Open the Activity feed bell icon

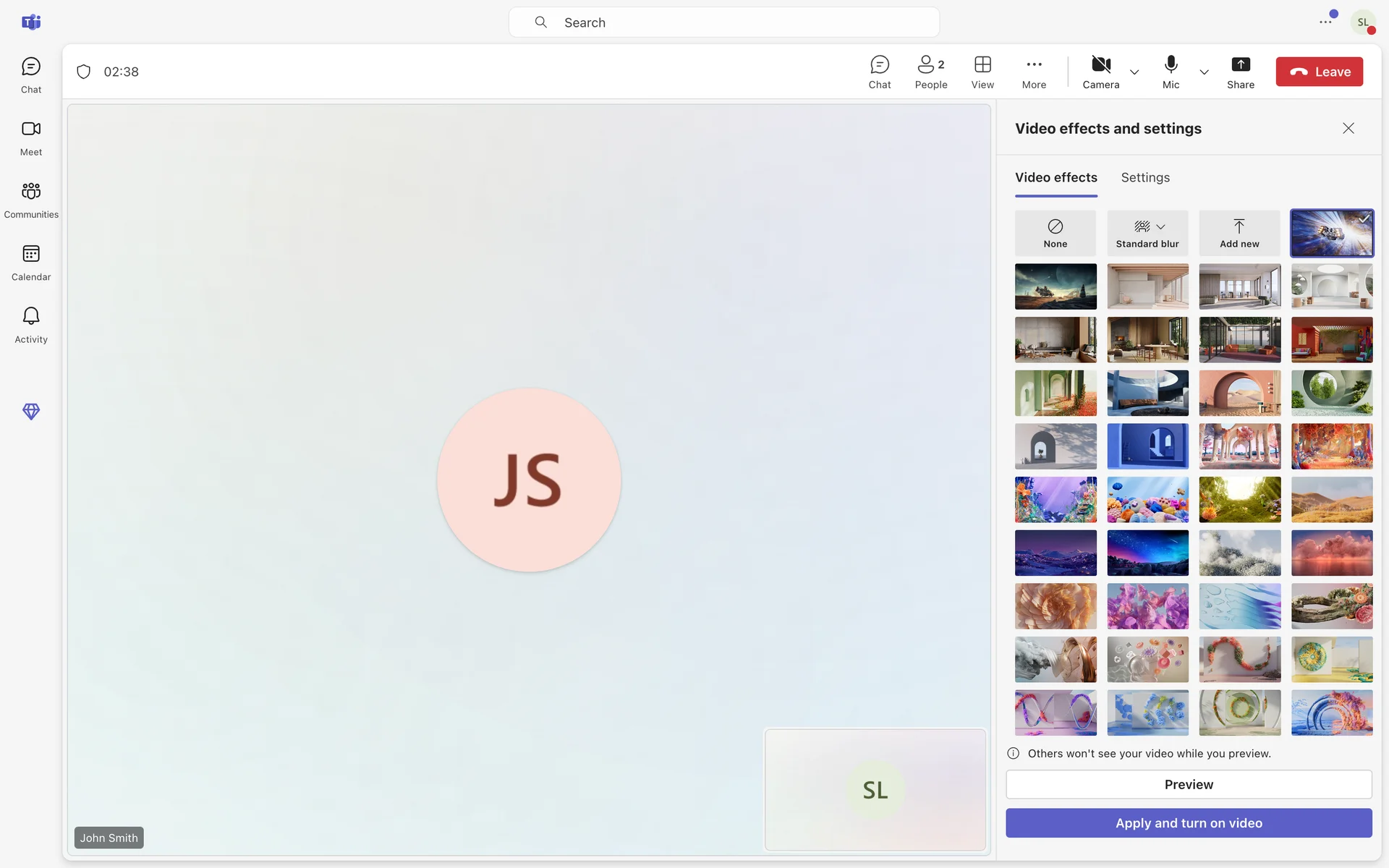(30, 325)
